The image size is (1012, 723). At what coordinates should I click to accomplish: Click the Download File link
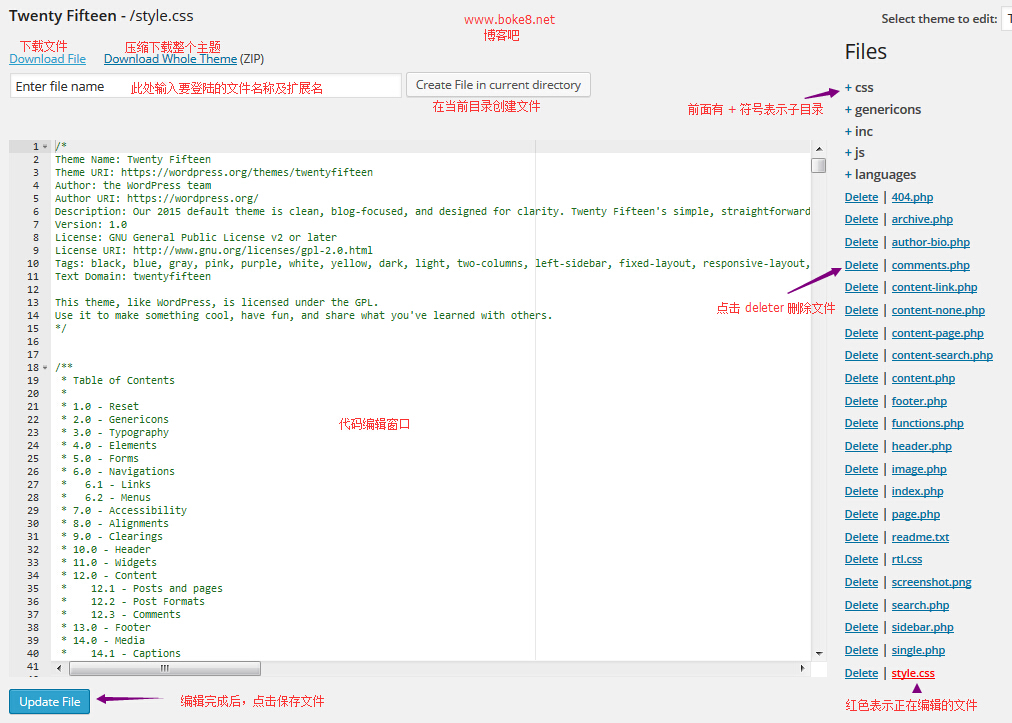[x=47, y=59]
